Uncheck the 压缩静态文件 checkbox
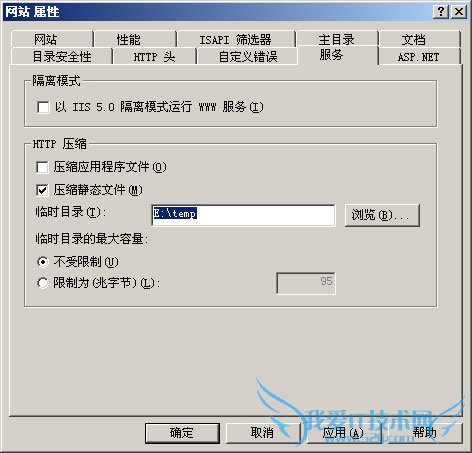472x453 pixels. 42,190
